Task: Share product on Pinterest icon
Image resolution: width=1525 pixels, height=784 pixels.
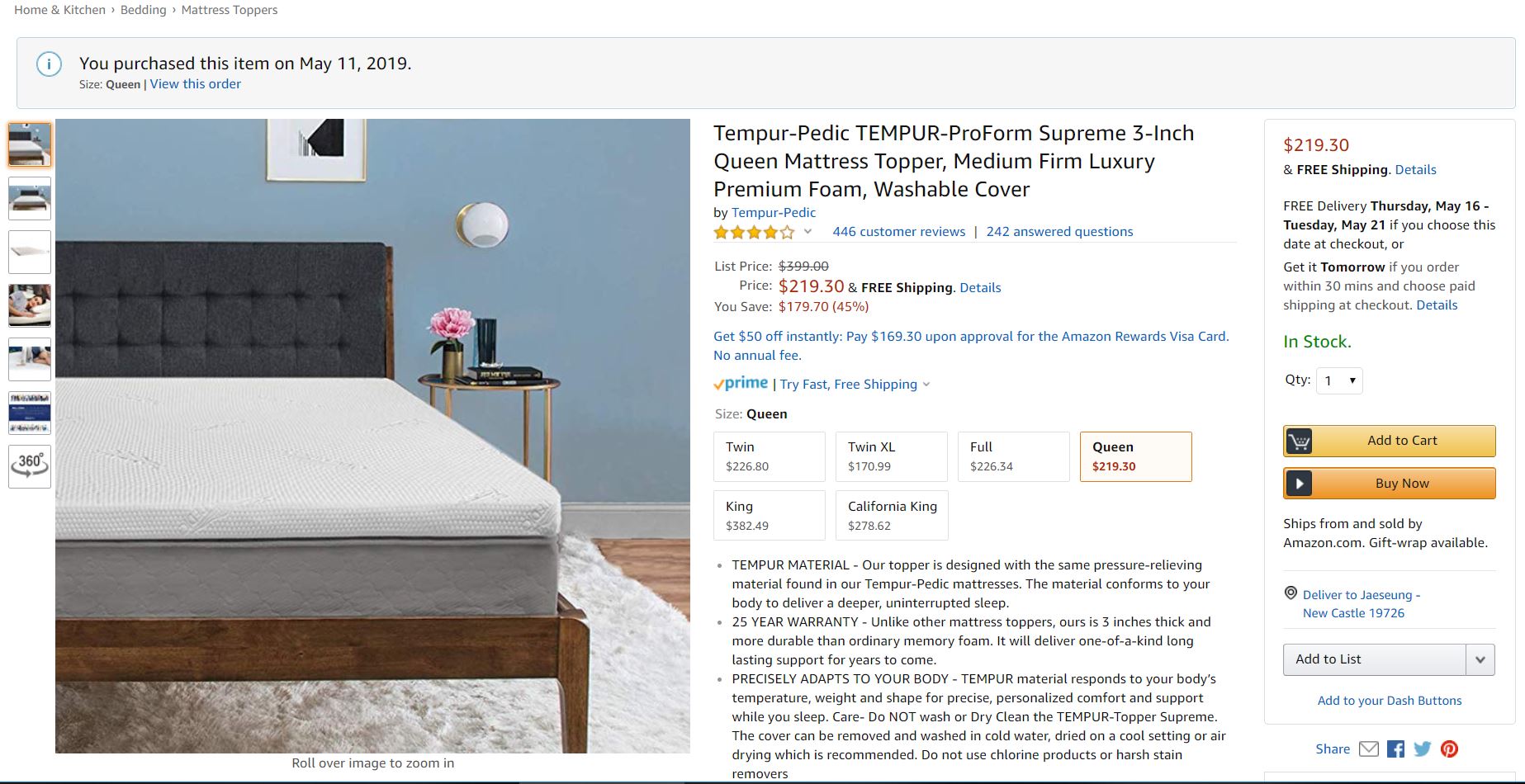Action: [x=1449, y=749]
